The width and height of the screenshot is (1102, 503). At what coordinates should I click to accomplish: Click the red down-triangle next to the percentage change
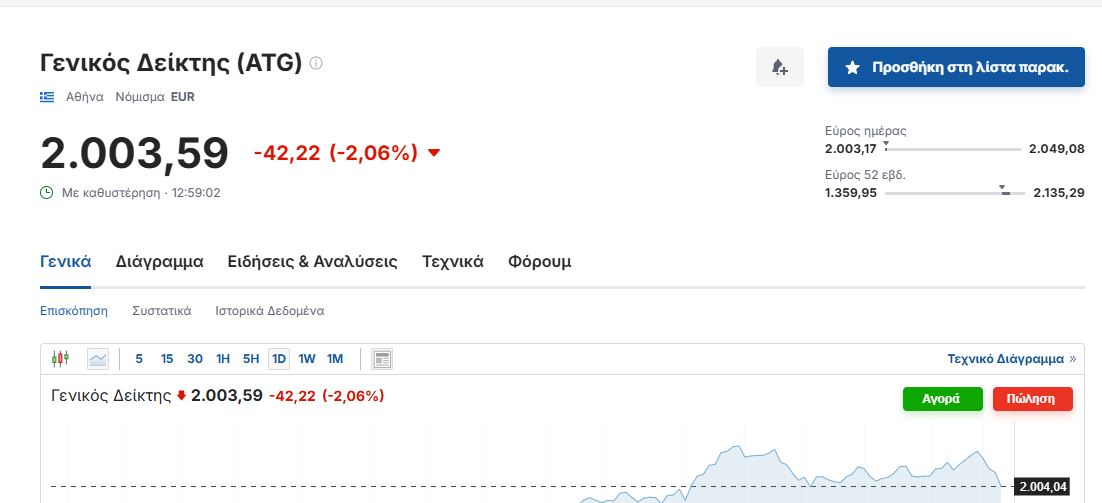(x=434, y=153)
